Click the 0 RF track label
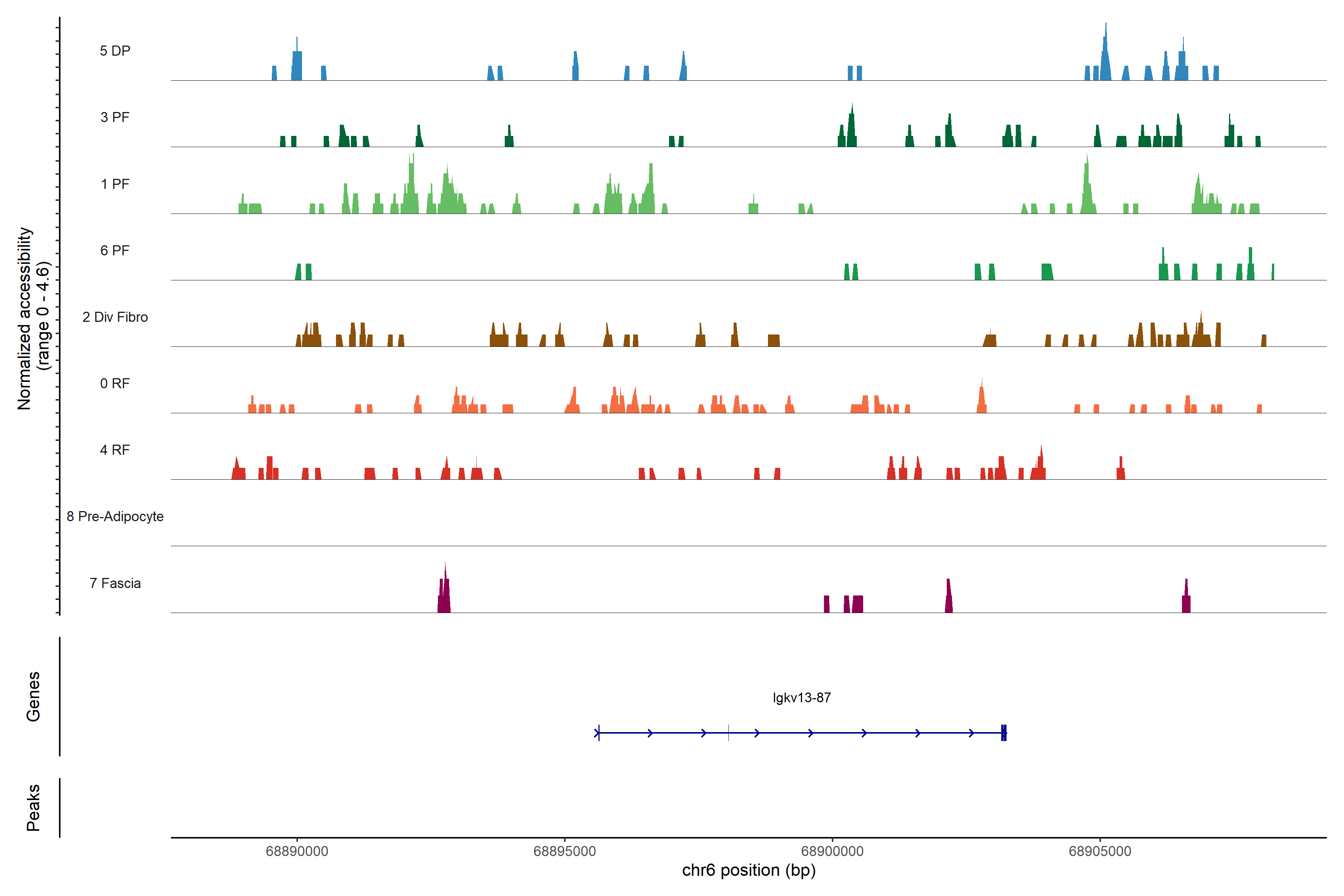Image resolution: width=1344 pixels, height=896 pixels. (115, 383)
